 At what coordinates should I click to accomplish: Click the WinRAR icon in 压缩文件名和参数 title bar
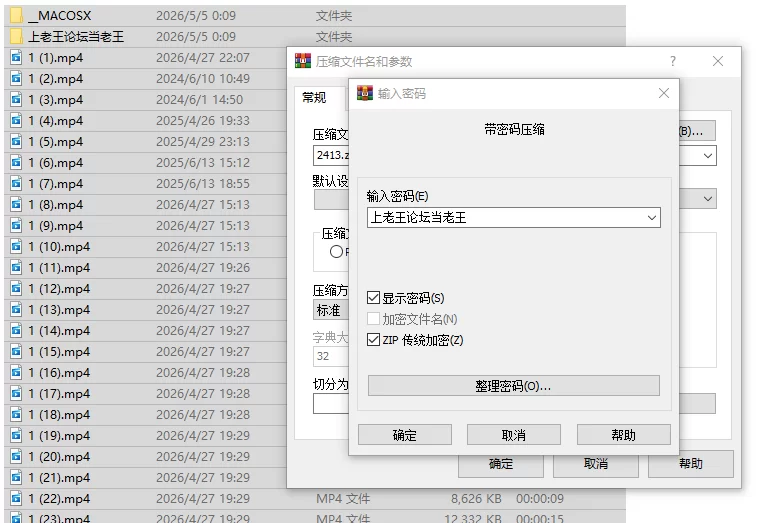(x=303, y=61)
